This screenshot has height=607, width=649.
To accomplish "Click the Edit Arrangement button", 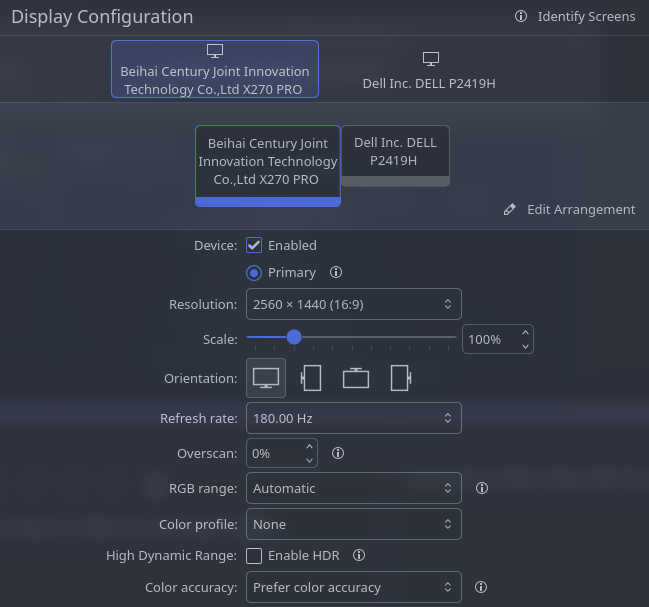I will [x=569, y=209].
